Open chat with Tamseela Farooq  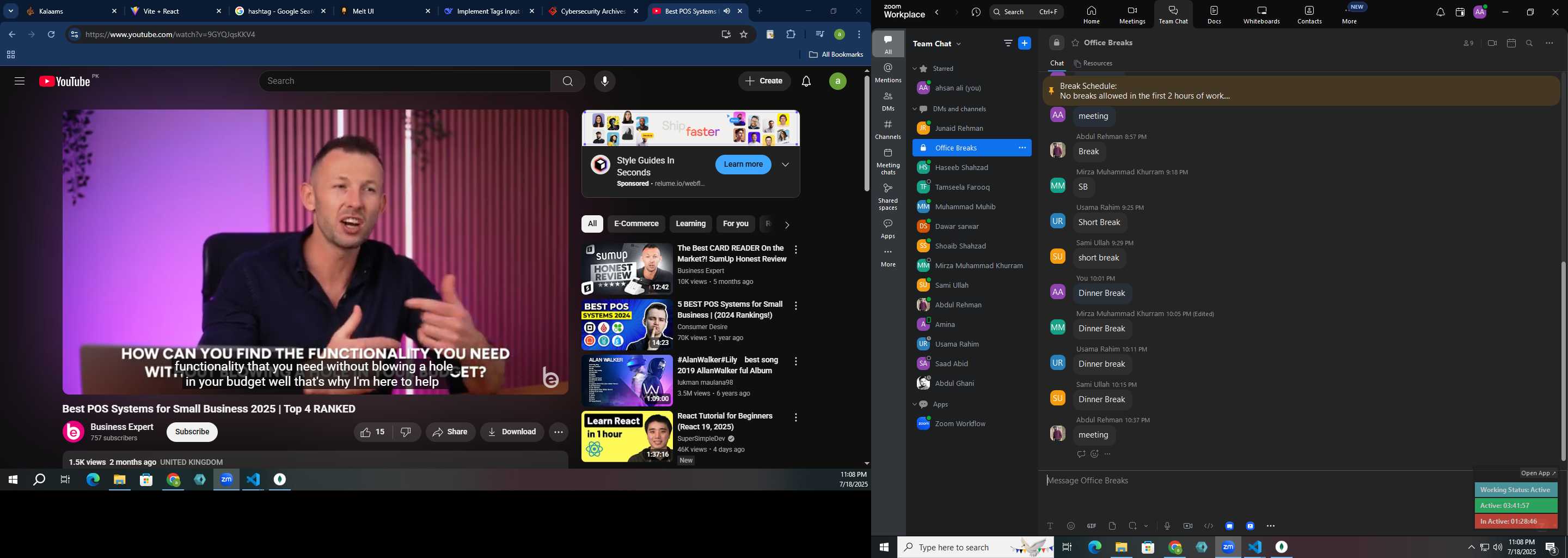tap(971, 187)
